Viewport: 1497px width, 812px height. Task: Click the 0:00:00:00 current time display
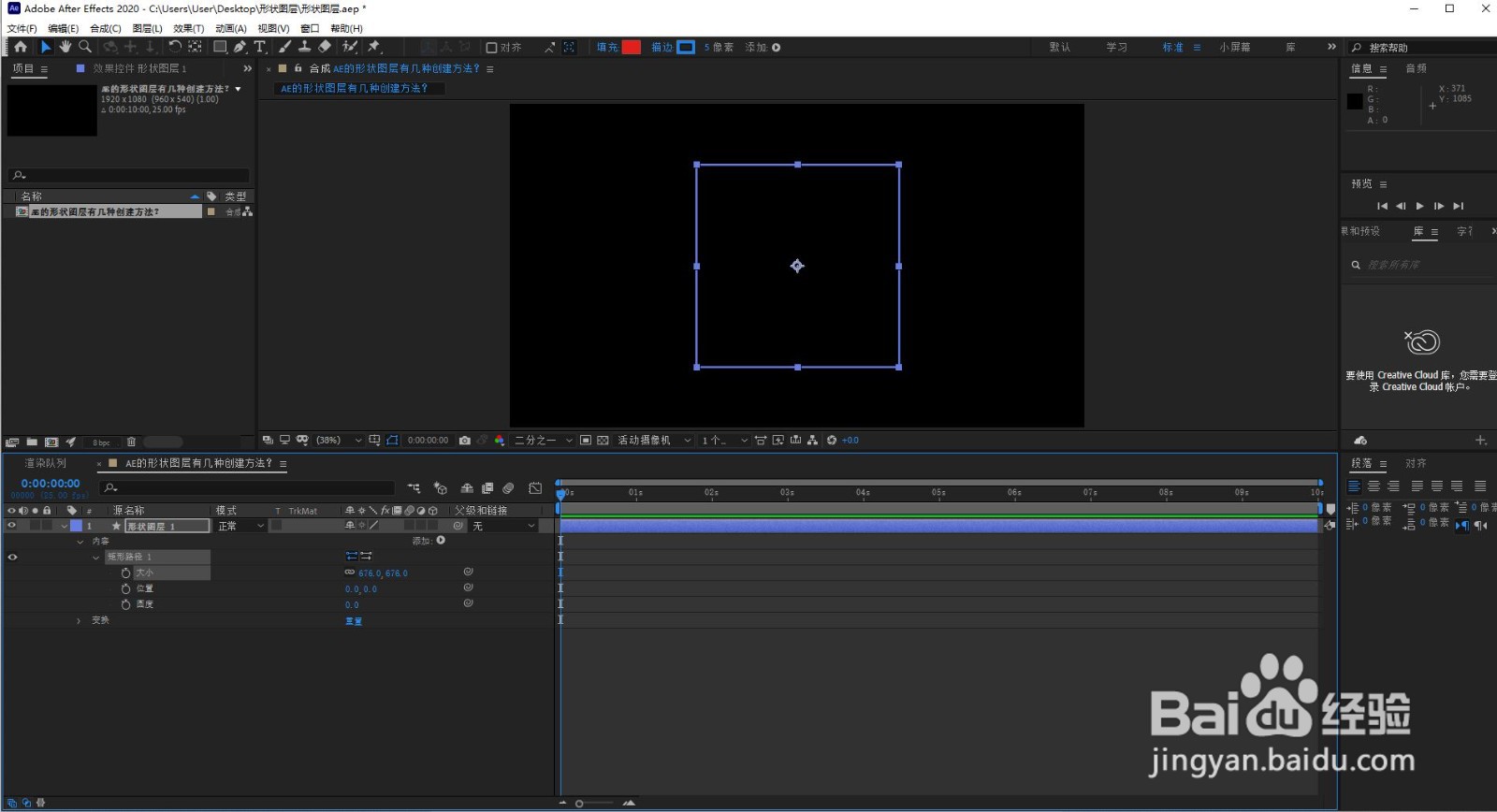pos(51,484)
